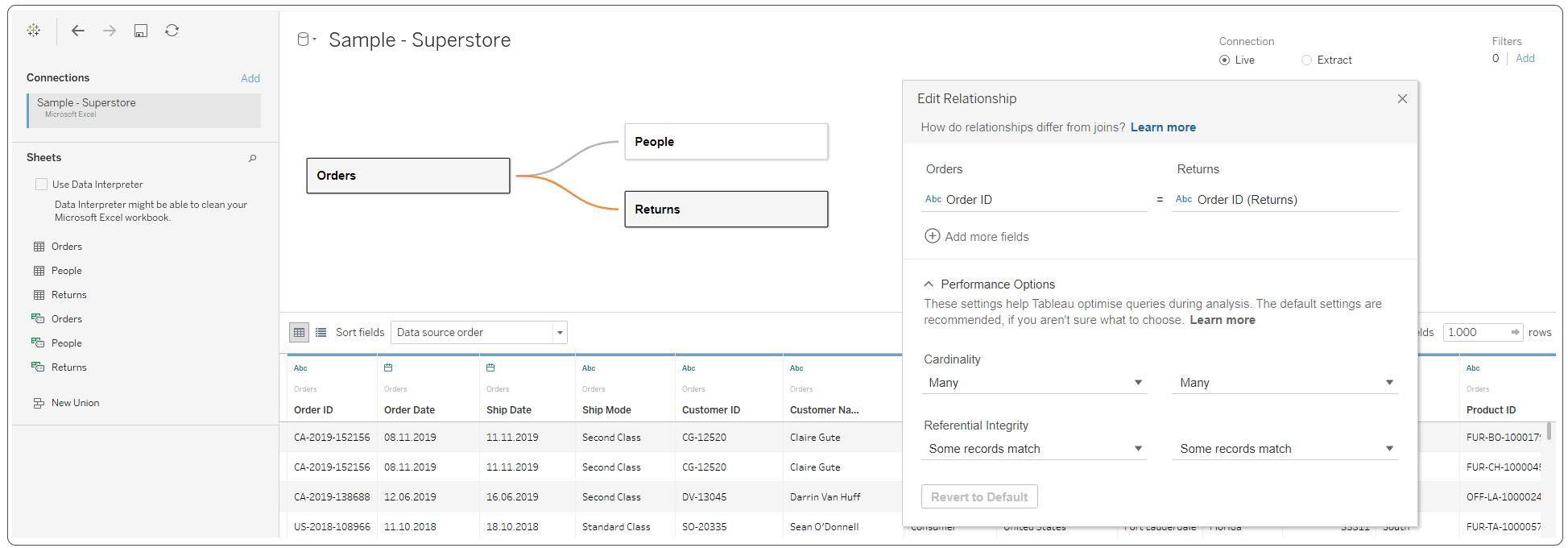Screen dimensions: 1568x548
Task: Open Learn more about relationships link
Action: pyautogui.click(x=1163, y=127)
